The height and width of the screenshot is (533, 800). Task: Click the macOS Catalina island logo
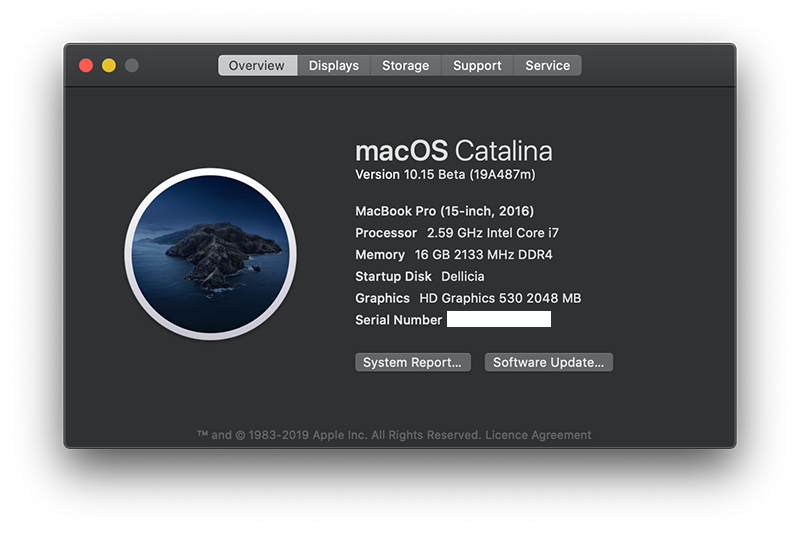[210, 254]
